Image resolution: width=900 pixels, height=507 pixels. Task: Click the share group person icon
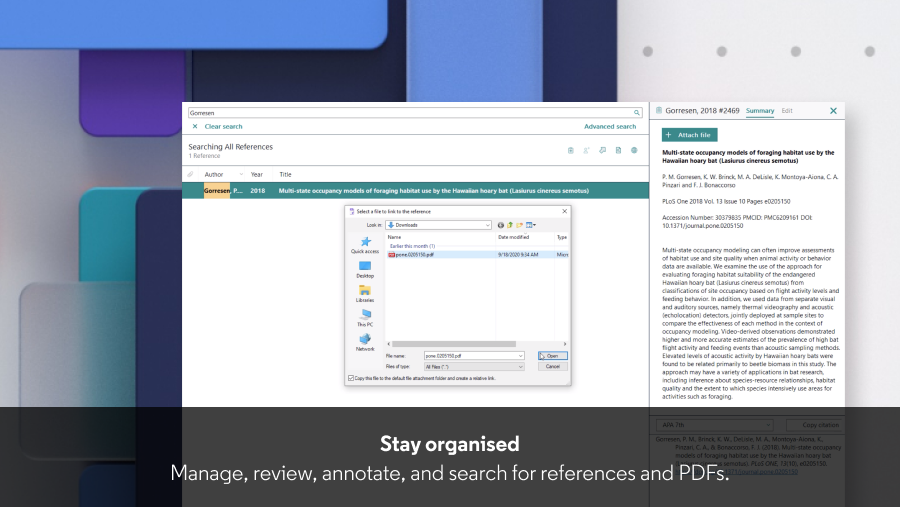(x=586, y=150)
